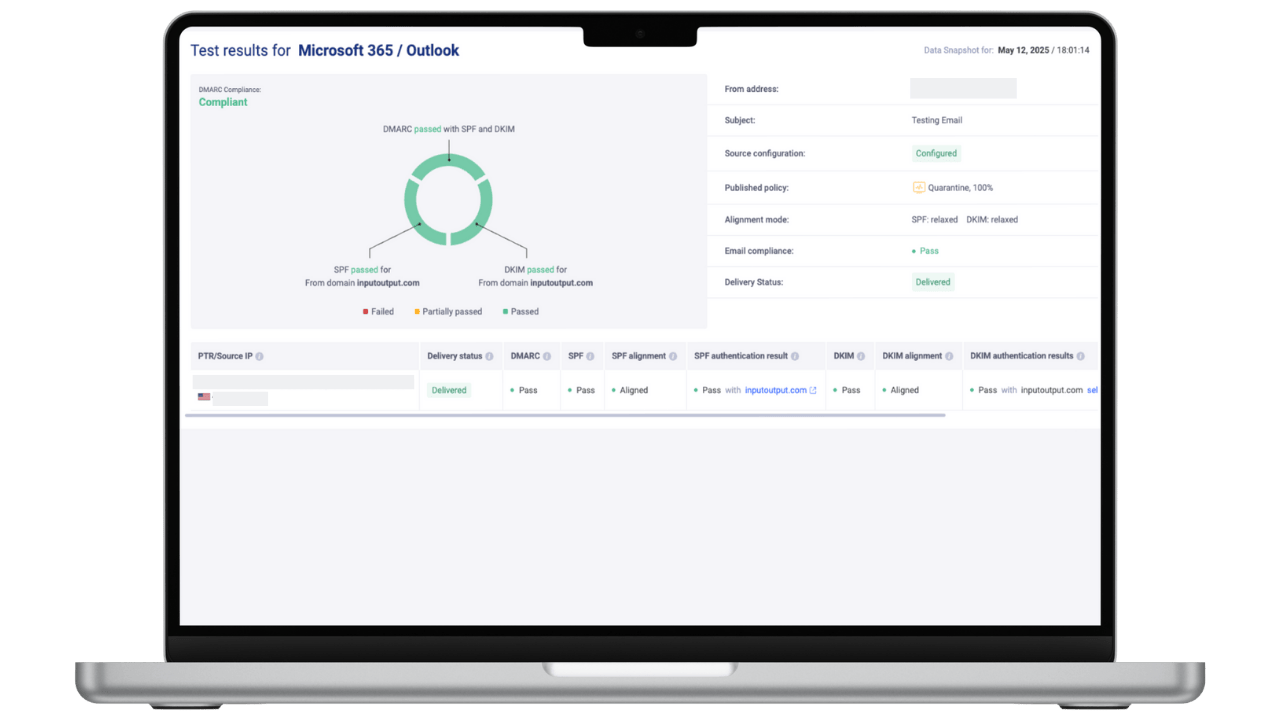Click the Testing Email subject value
The height and width of the screenshot is (720, 1280).
[x=937, y=120]
